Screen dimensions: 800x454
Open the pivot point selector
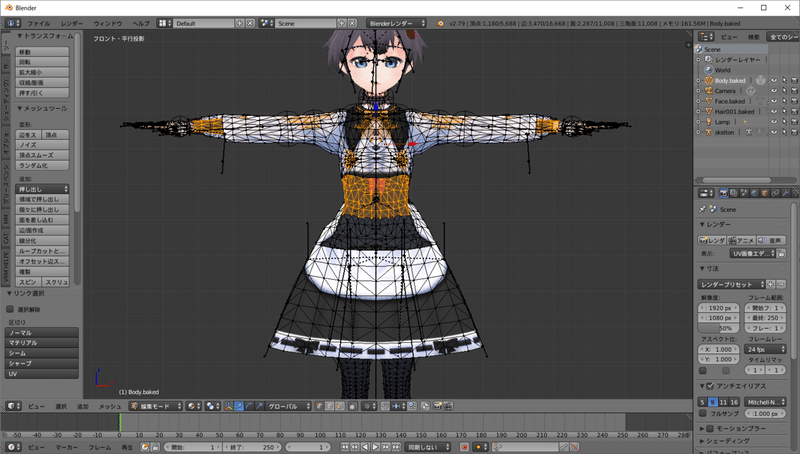point(211,406)
